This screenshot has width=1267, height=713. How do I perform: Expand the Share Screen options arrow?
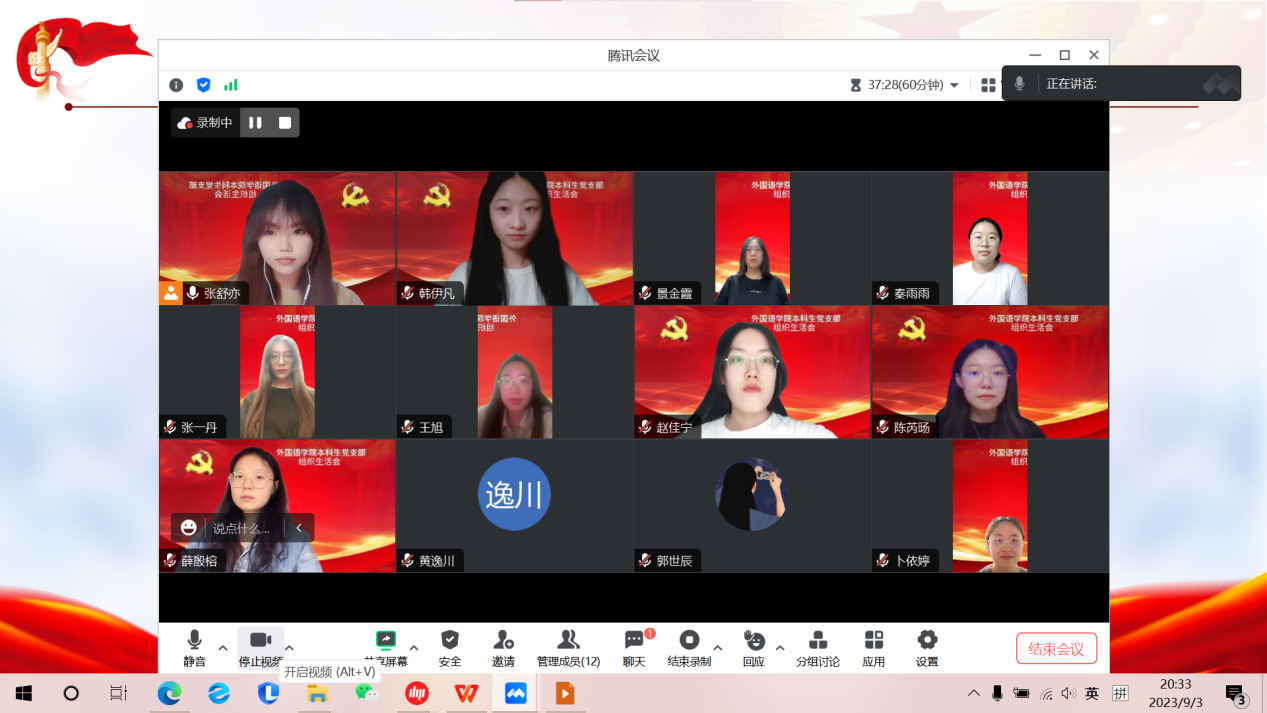point(414,648)
